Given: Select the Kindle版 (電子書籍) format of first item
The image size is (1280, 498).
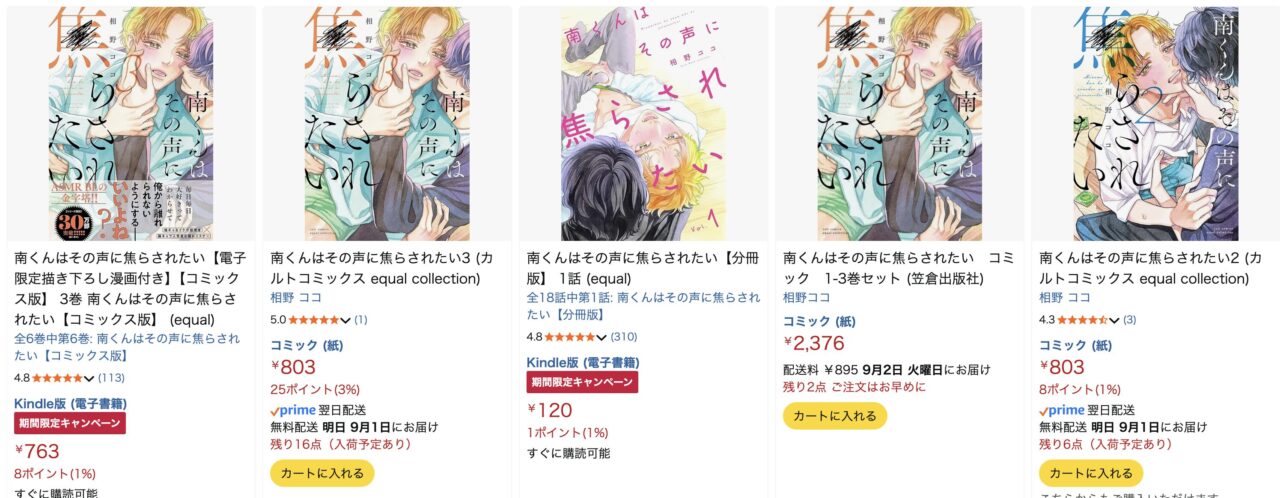Looking at the screenshot, I should [x=70, y=403].
